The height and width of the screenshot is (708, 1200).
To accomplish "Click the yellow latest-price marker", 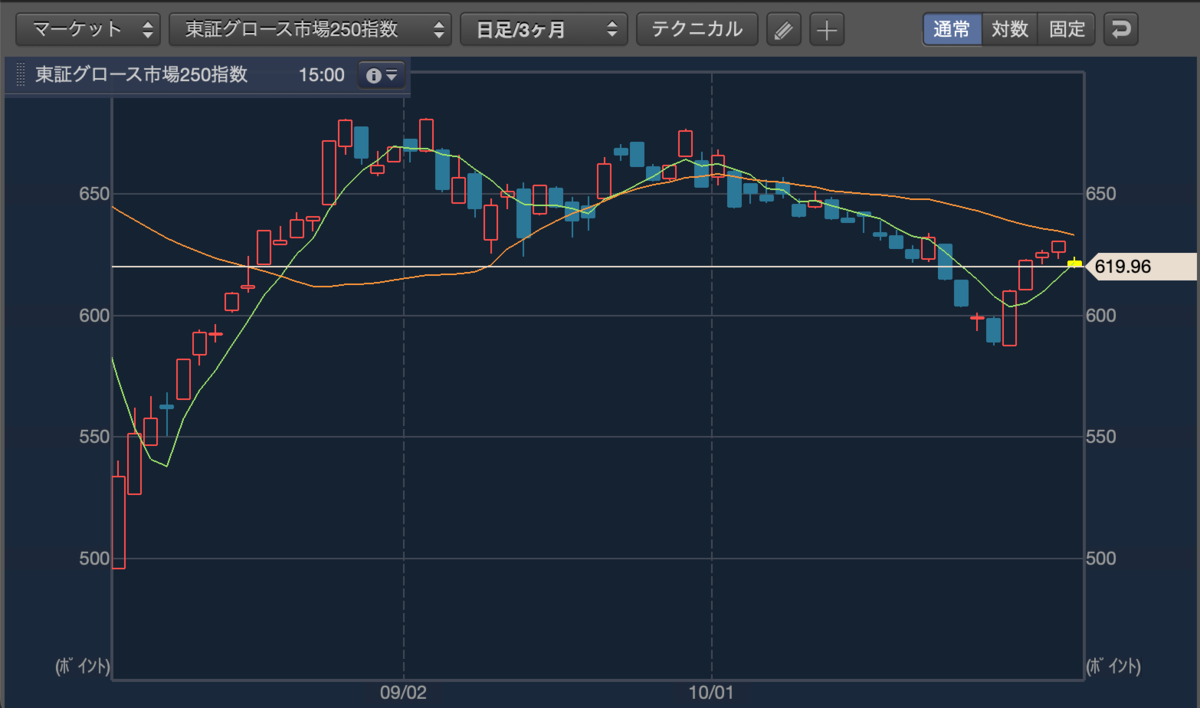I will [x=1074, y=263].
